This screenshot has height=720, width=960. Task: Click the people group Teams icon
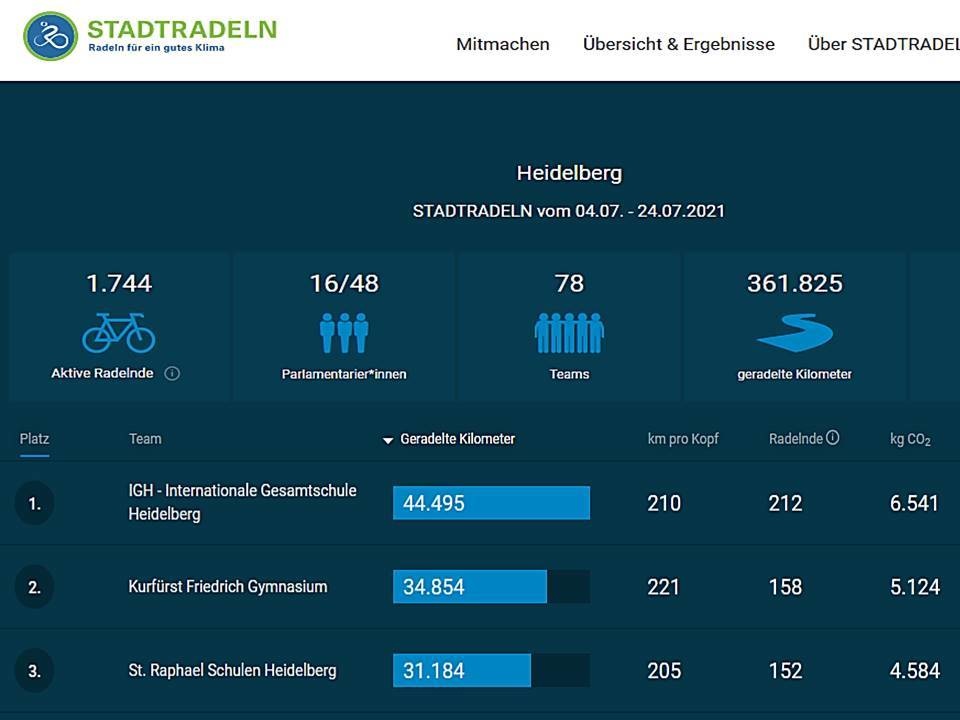pyautogui.click(x=569, y=333)
